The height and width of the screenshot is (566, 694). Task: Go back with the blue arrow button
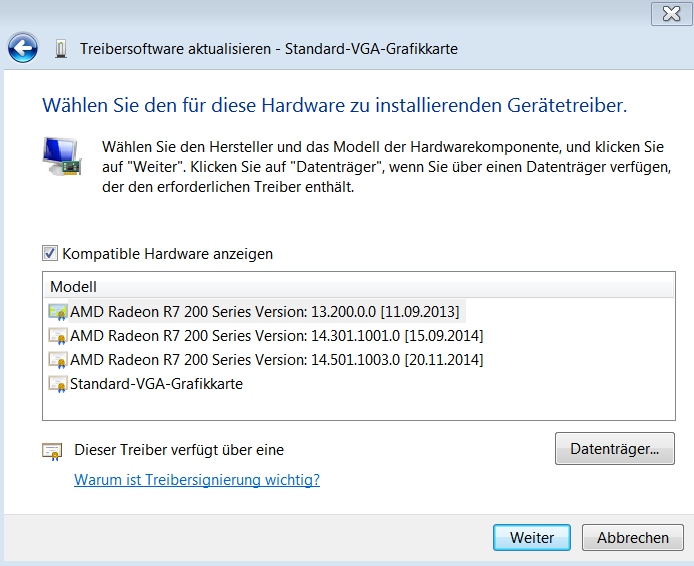coord(23,48)
